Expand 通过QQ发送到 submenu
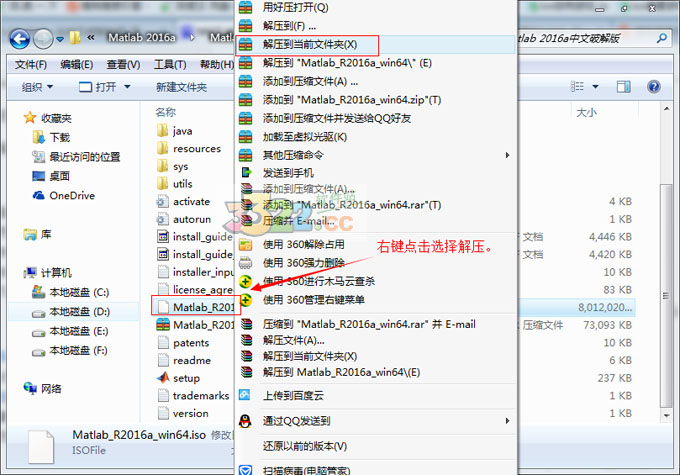Image resolution: width=680 pixels, height=475 pixels. (376, 421)
